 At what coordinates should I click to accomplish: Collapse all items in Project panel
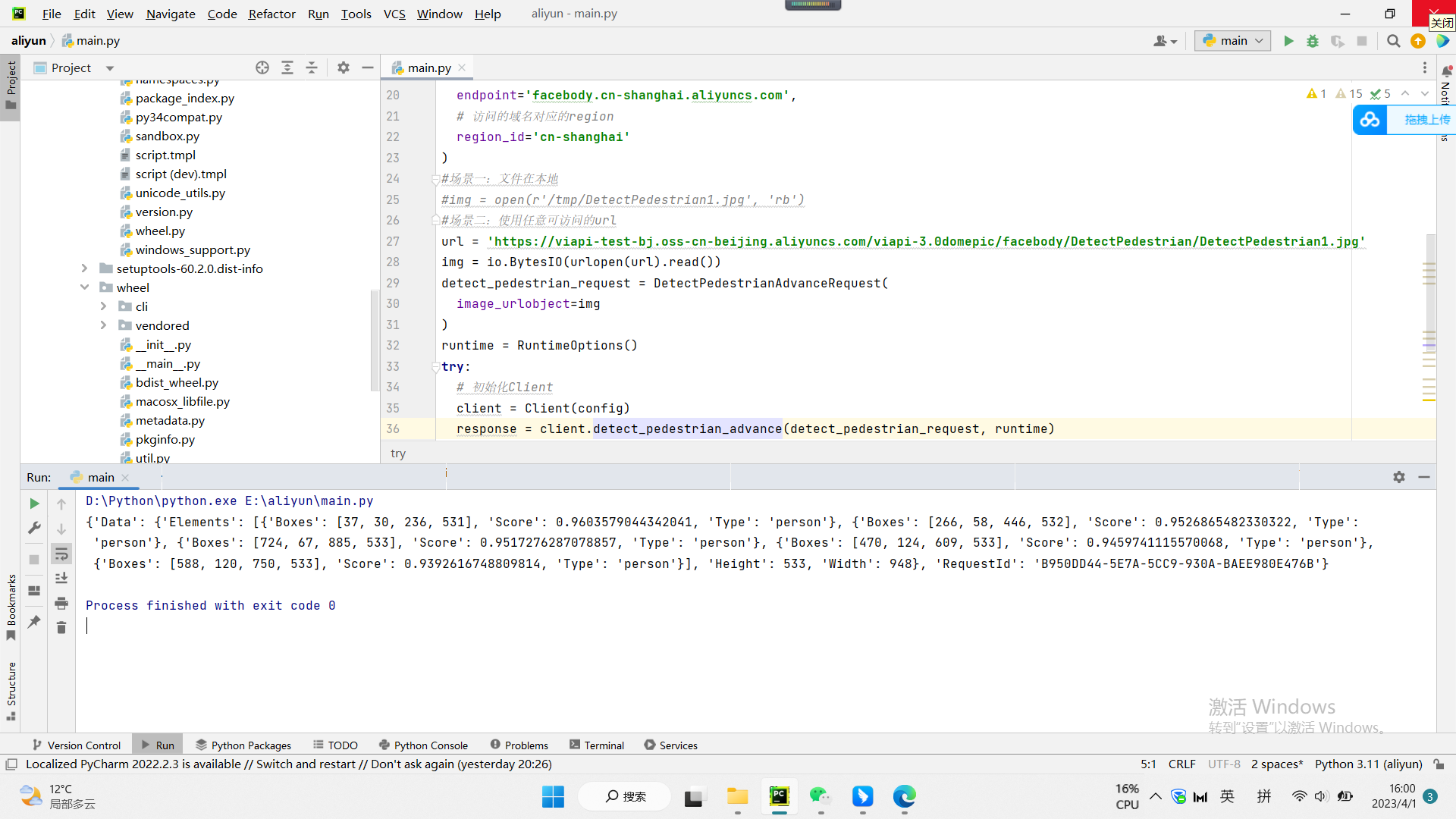312,67
